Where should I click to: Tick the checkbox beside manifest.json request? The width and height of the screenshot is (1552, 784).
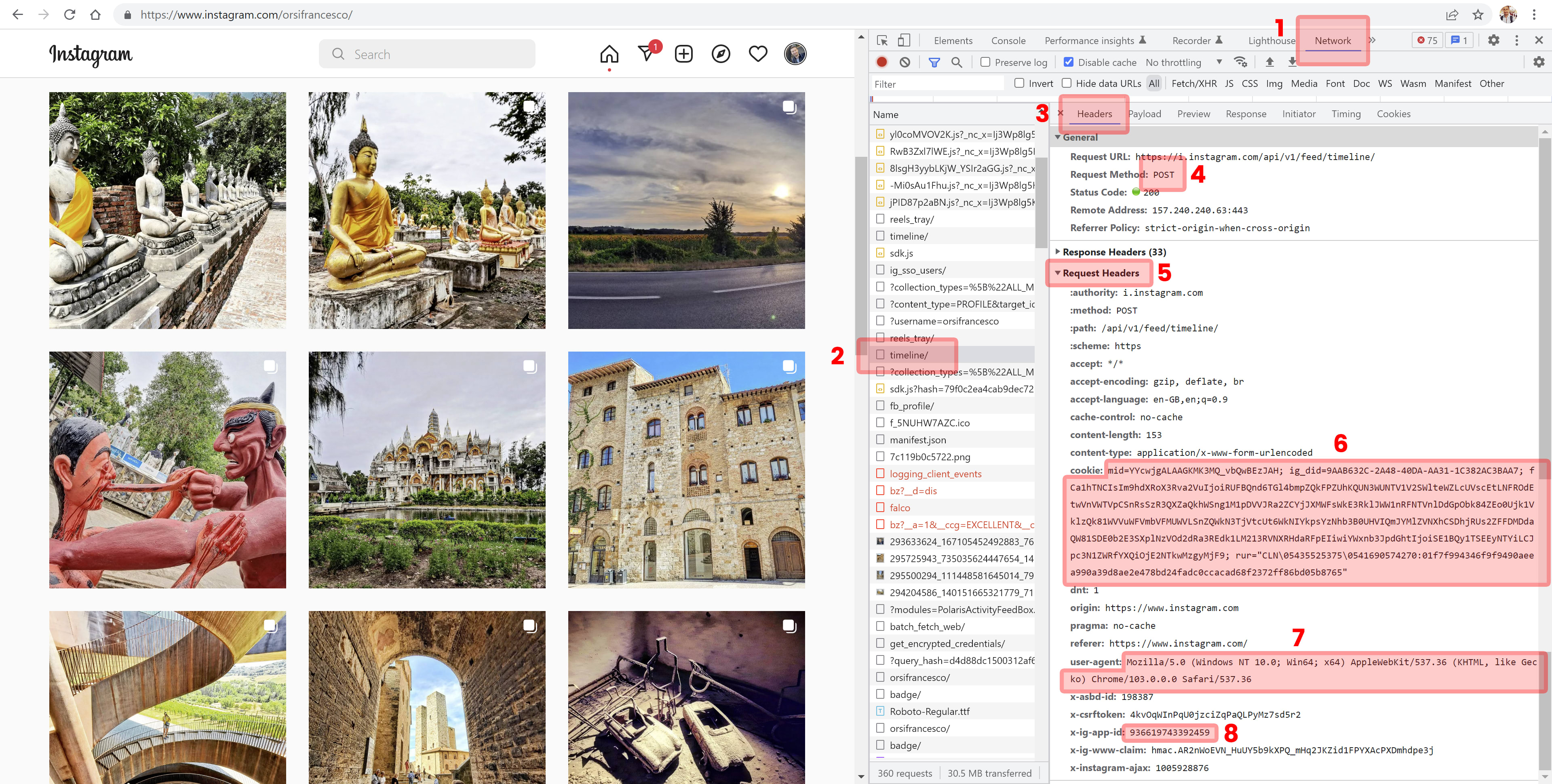point(880,439)
